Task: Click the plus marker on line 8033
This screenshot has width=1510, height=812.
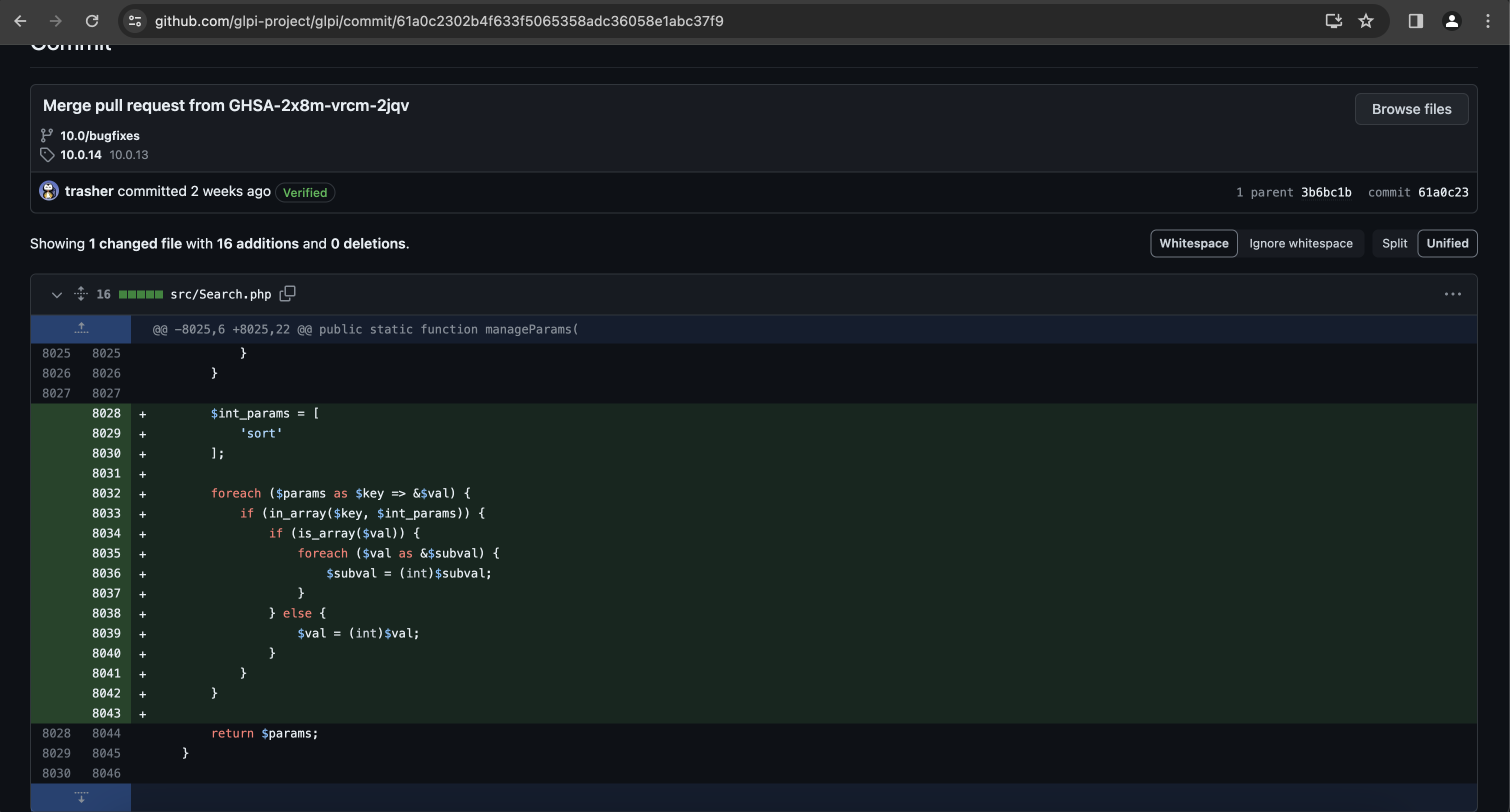Action: 142,514
